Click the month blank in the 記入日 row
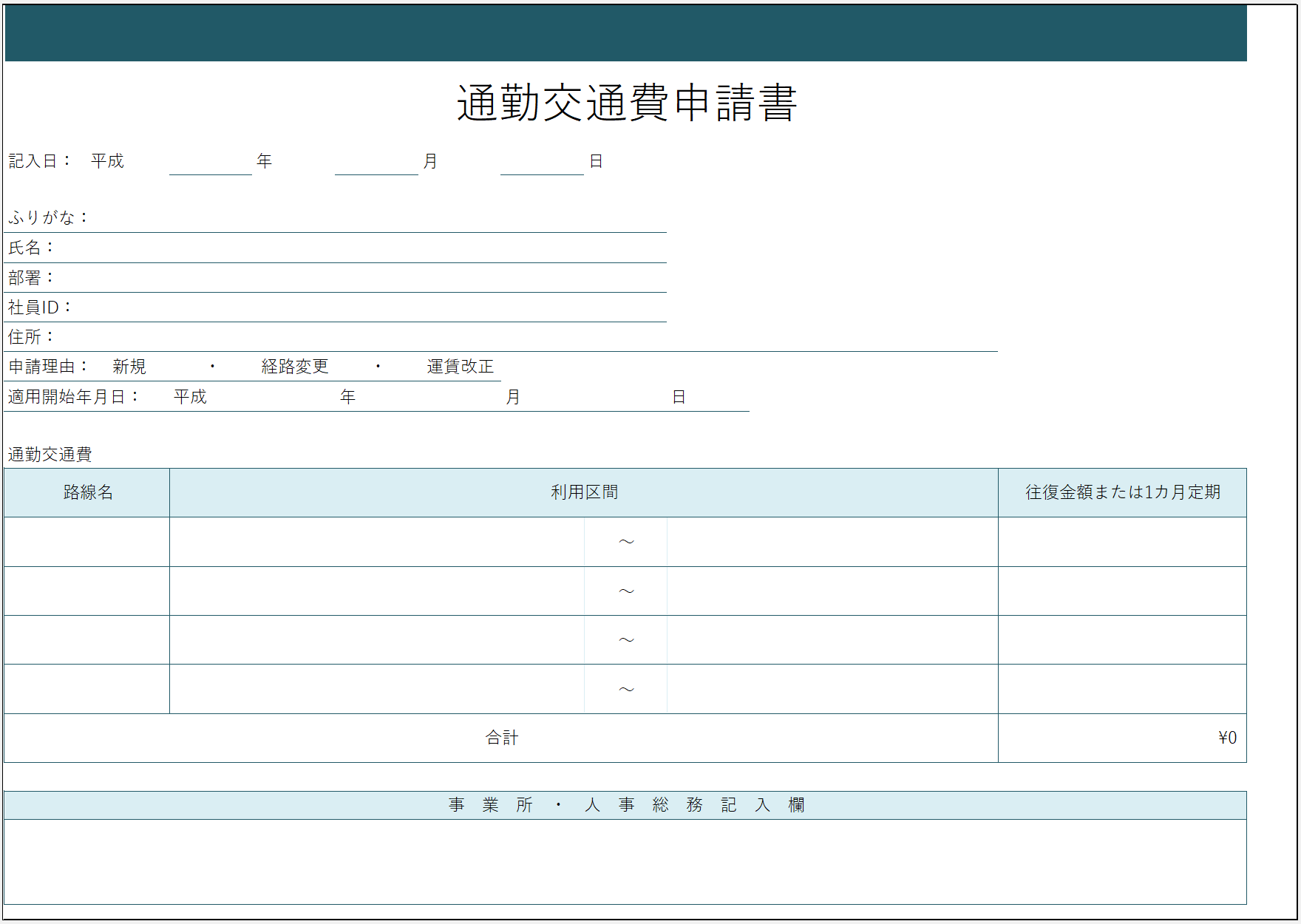The width and height of the screenshot is (1301, 924). 376,162
